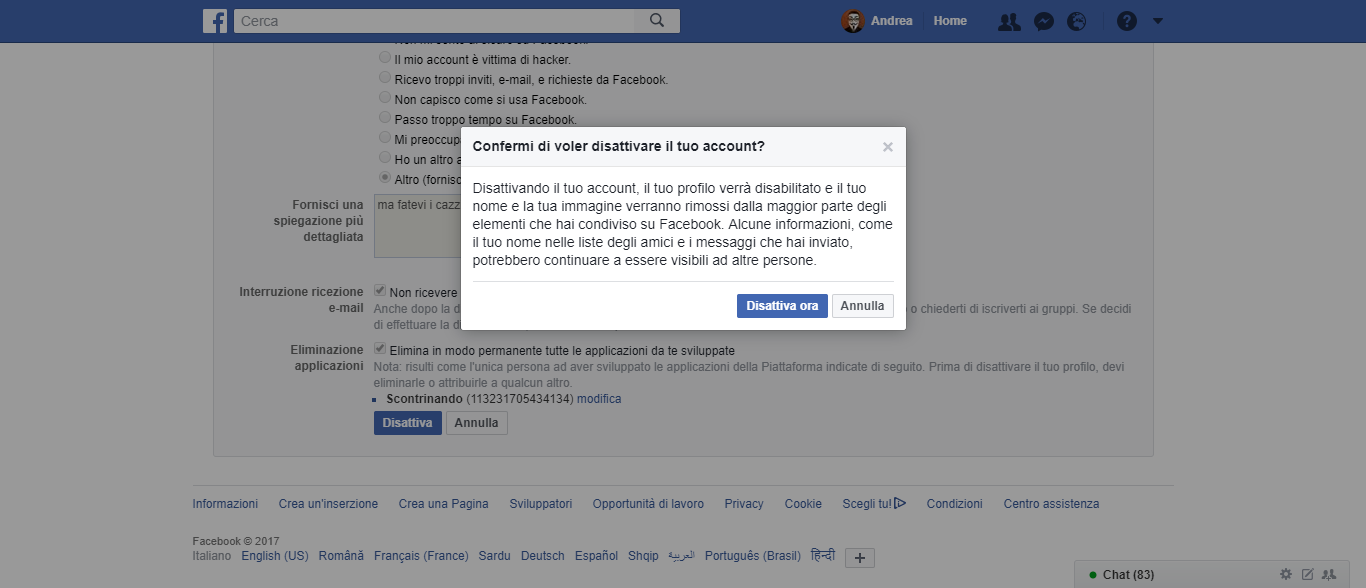Open chat settings gear icon

pos(1286,575)
